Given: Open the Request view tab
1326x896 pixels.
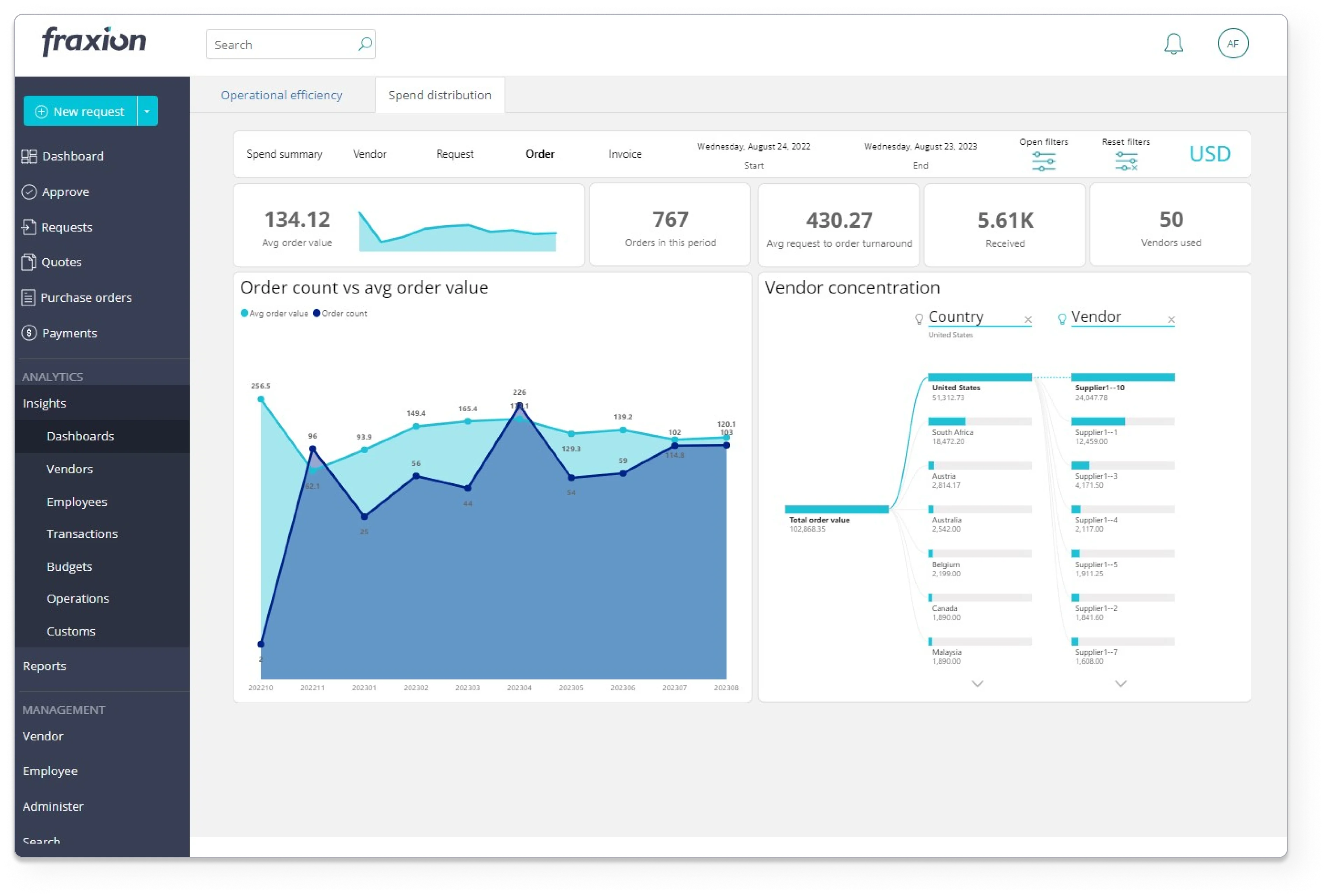Looking at the screenshot, I should [x=455, y=154].
